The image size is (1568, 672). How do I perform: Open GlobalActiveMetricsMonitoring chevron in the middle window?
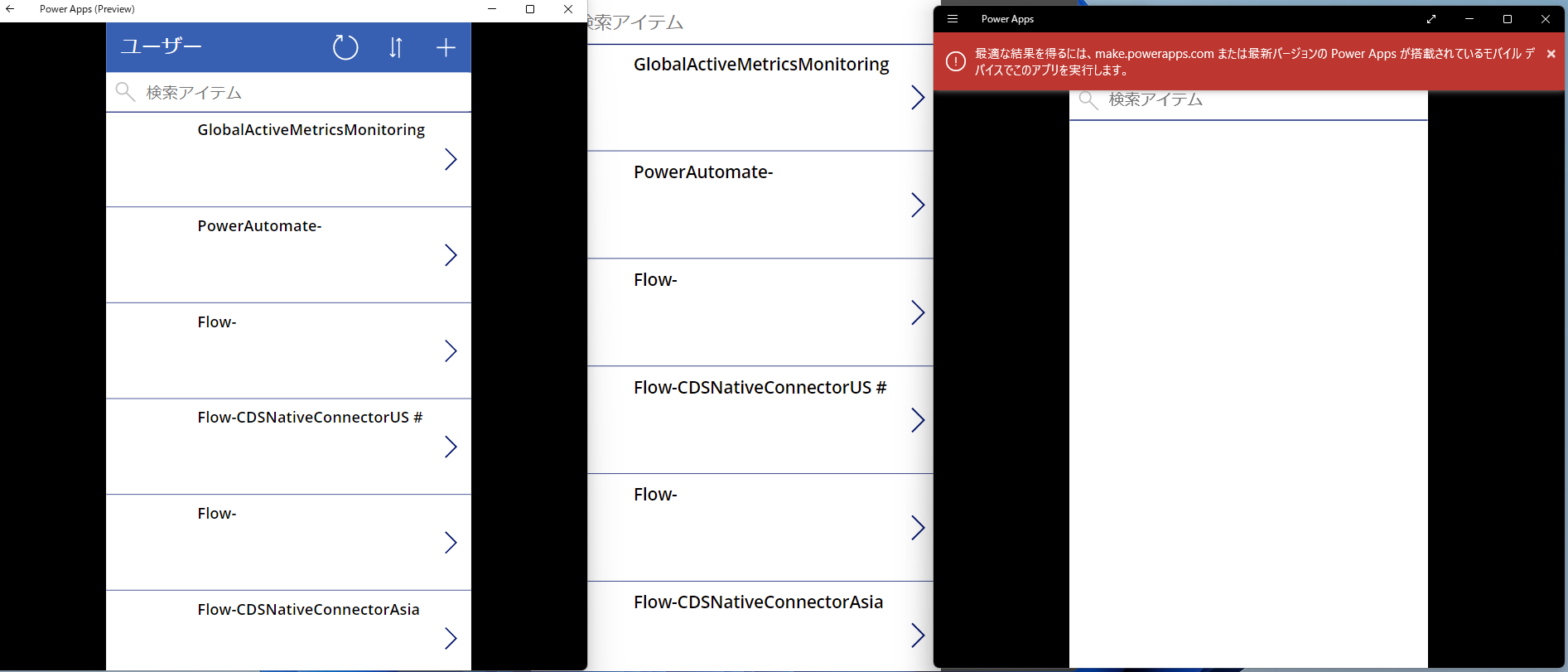coord(918,98)
